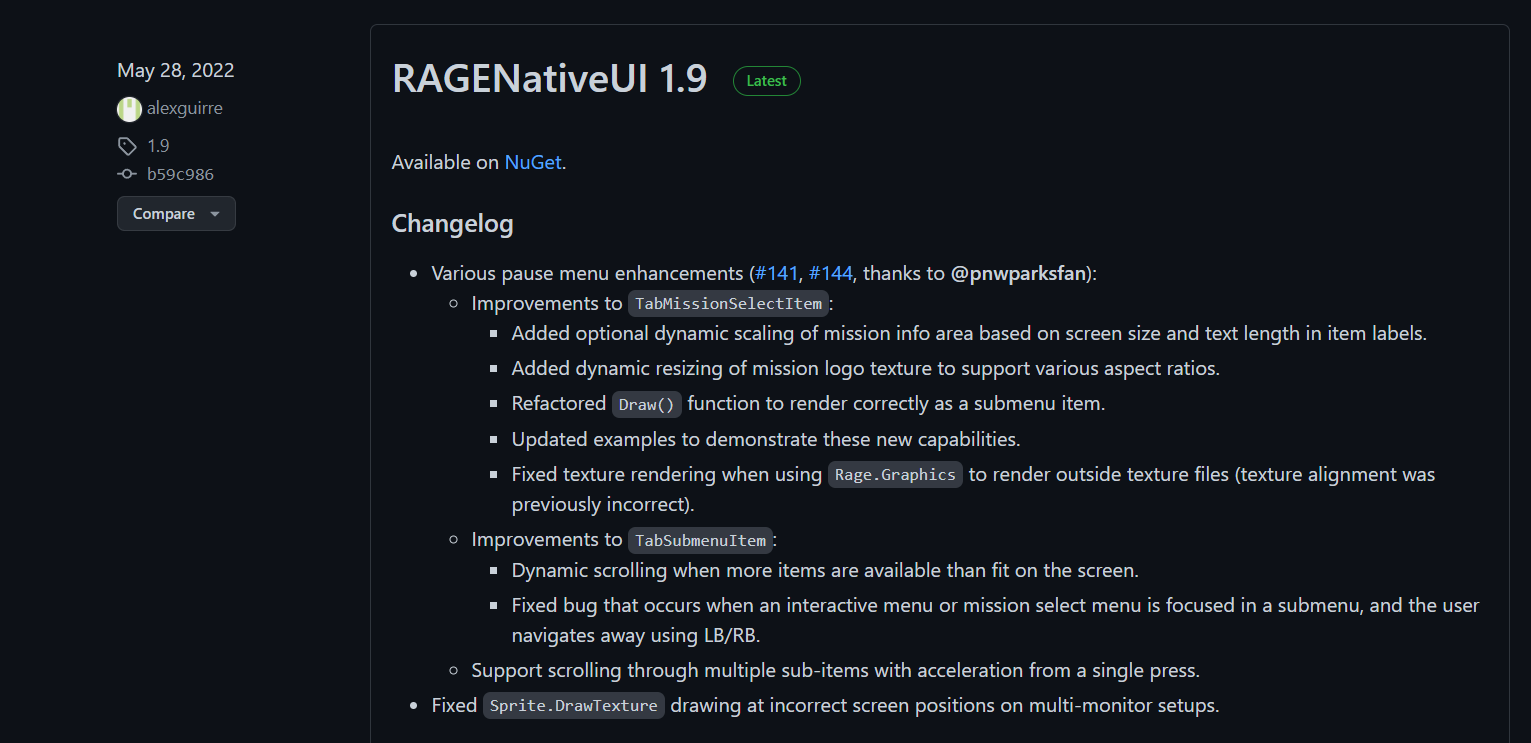The width and height of the screenshot is (1531, 743).
Task: Open pull request #141
Action: point(776,273)
